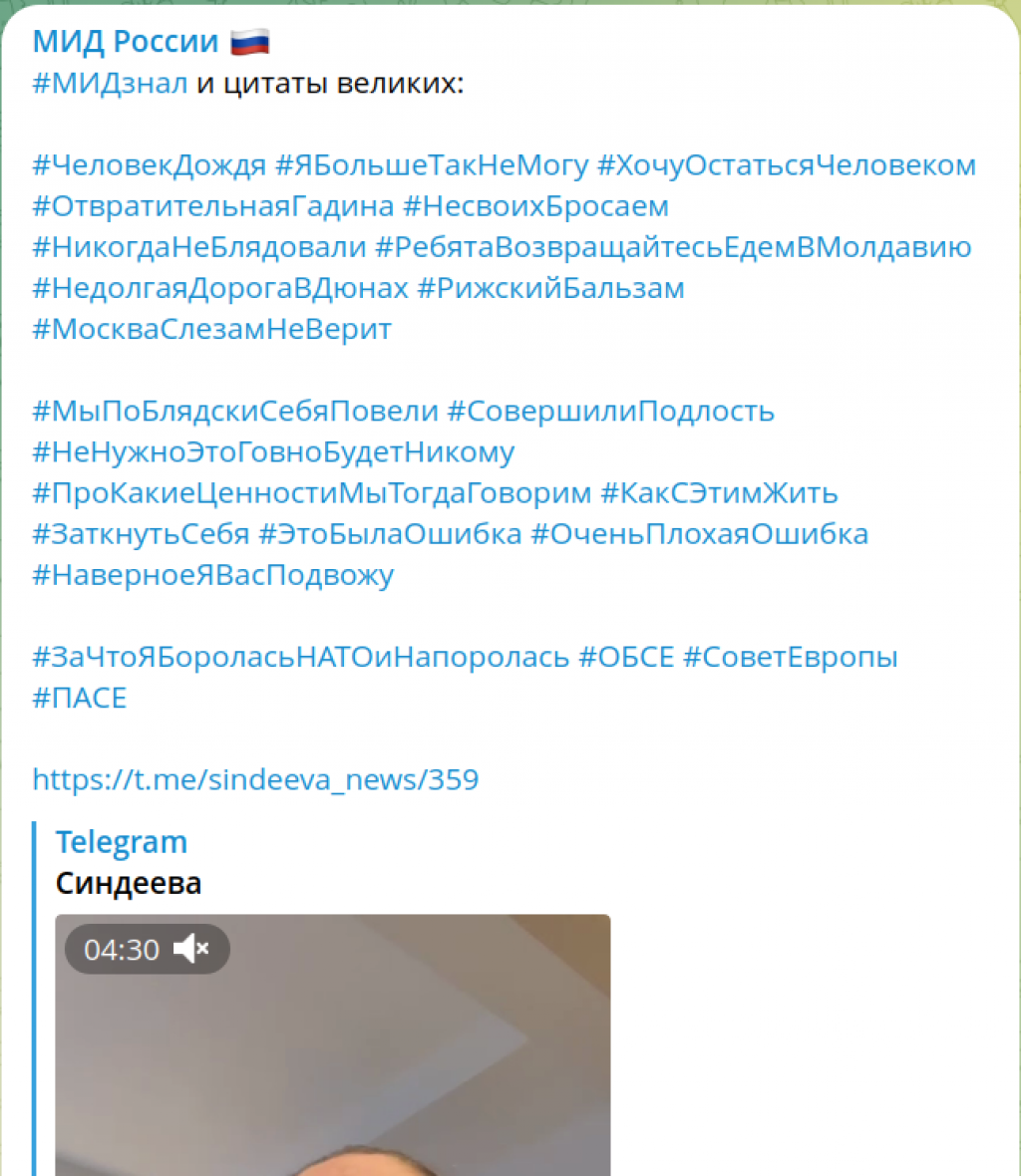Open the t.me/sindeeva_news/359 link
The height and width of the screenshot is (1176, 1021).
(x=255, y=779)
